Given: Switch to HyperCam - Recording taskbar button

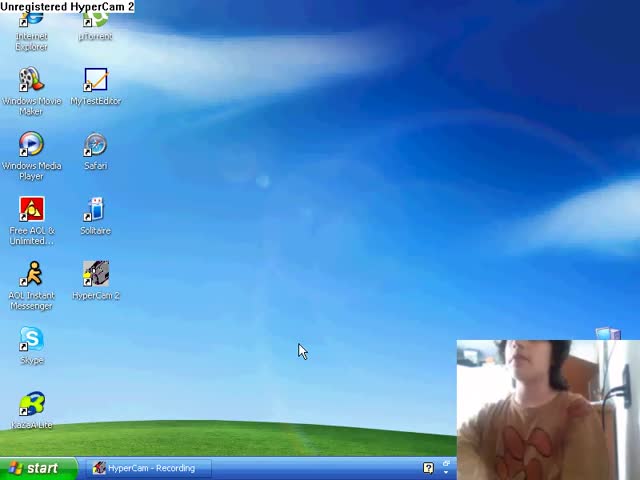Looking at the screenshot, I should (x=148, y=468).
